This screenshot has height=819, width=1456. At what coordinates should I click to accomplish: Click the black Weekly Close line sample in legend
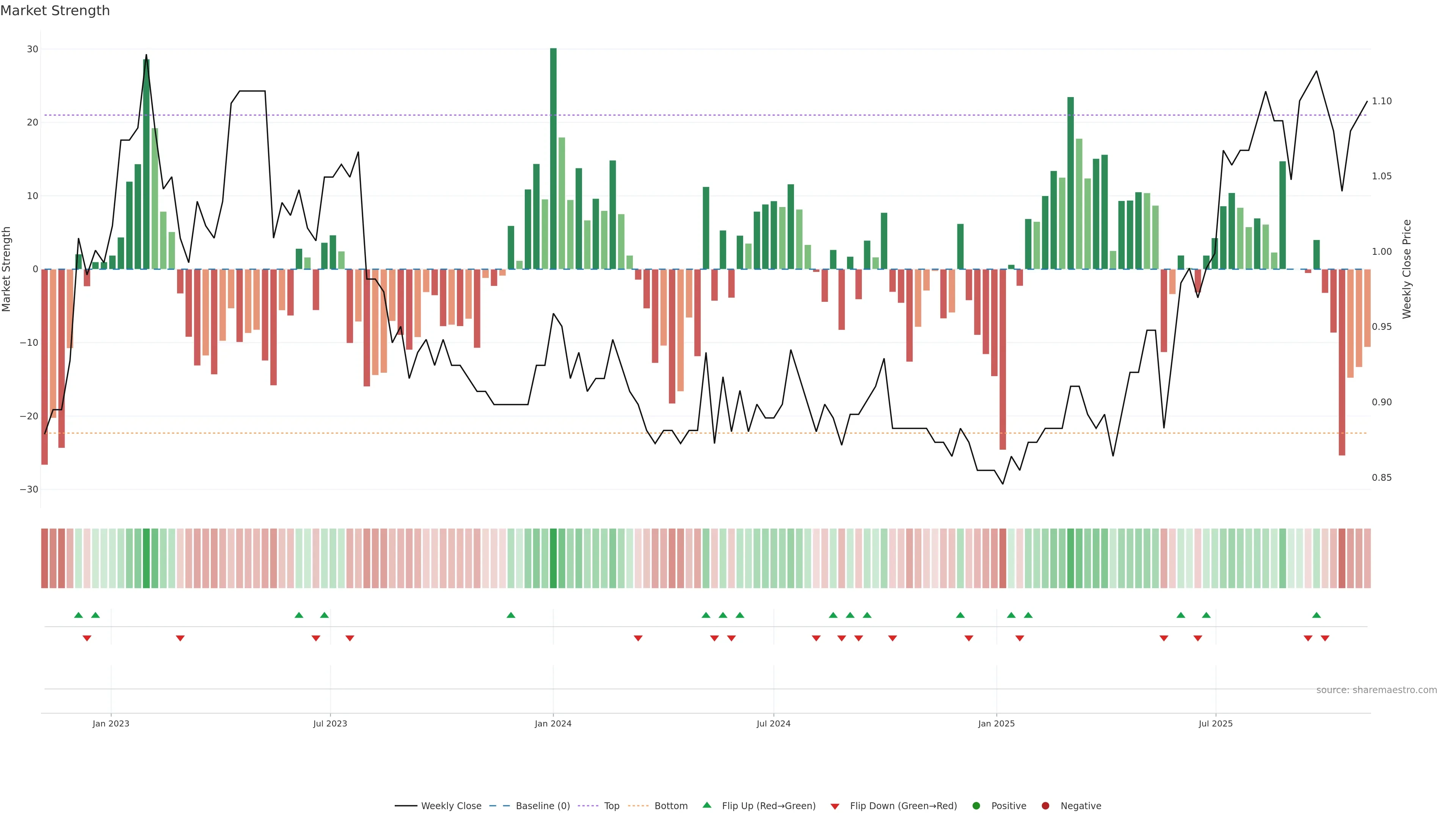(x=406, y=805)
